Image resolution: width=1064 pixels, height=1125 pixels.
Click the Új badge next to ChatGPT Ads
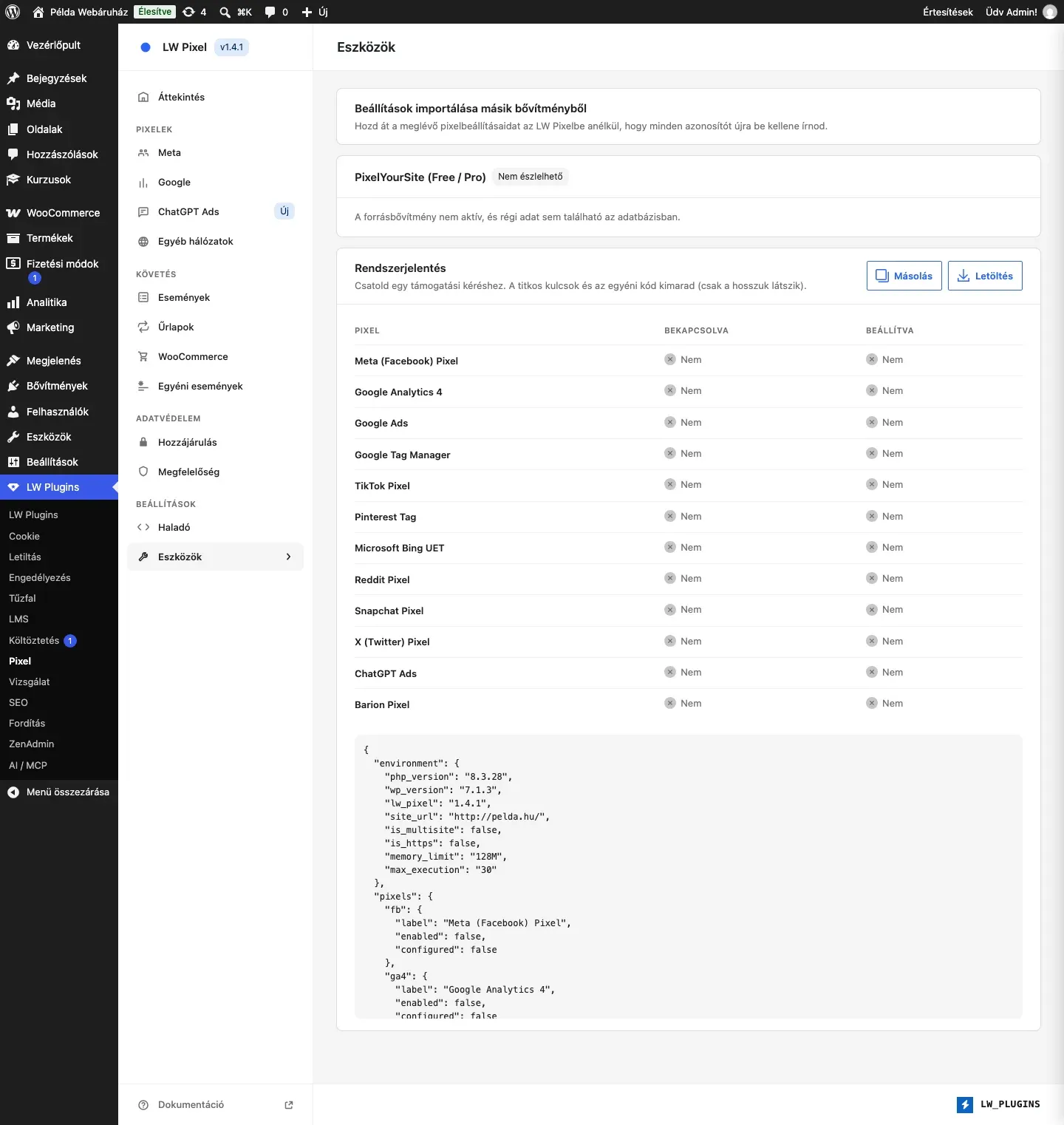284,211
